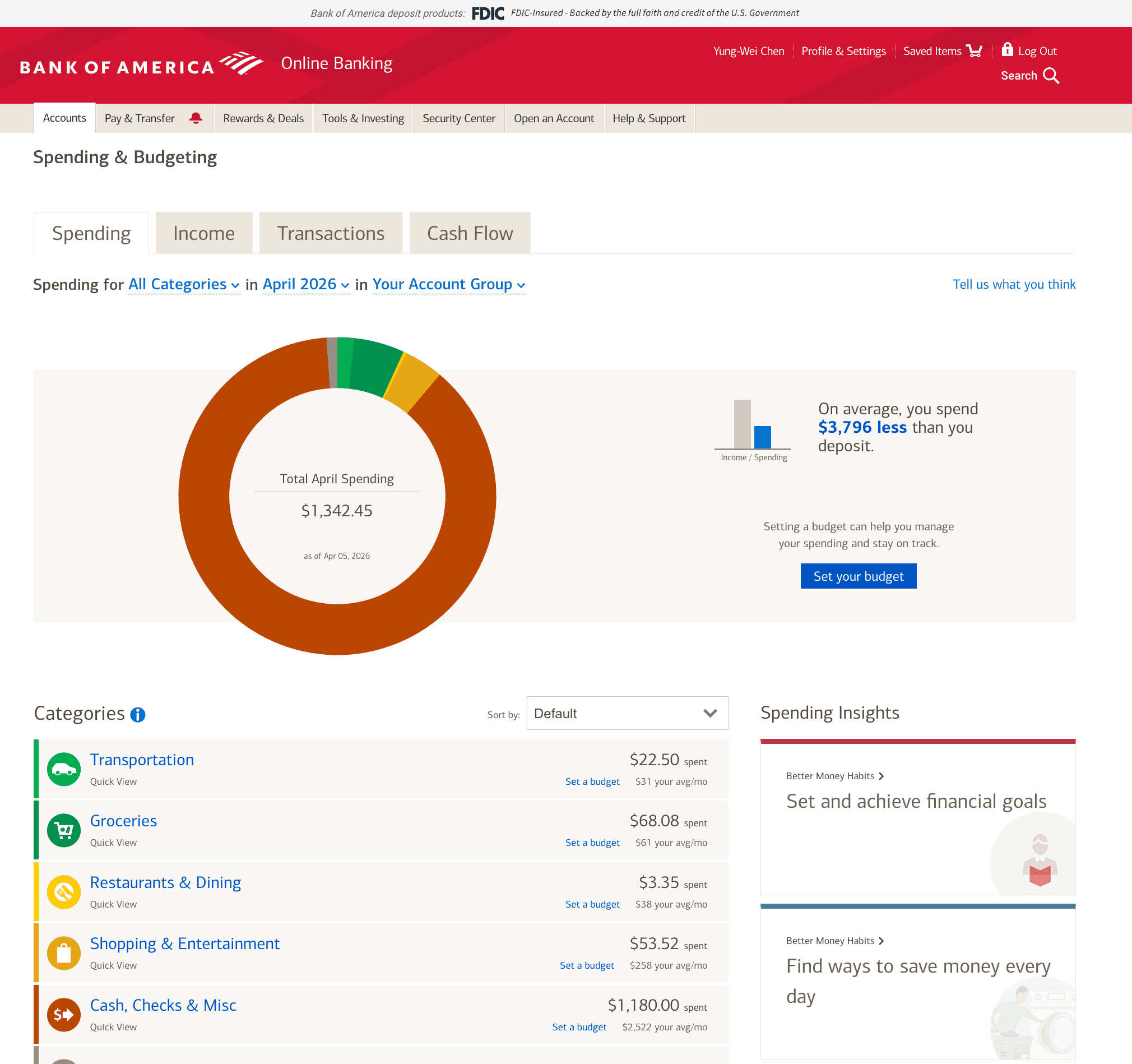Expand the Your Account Group dropdown
Viewport: 1132px width, 1064px height.
pos(449,284)
